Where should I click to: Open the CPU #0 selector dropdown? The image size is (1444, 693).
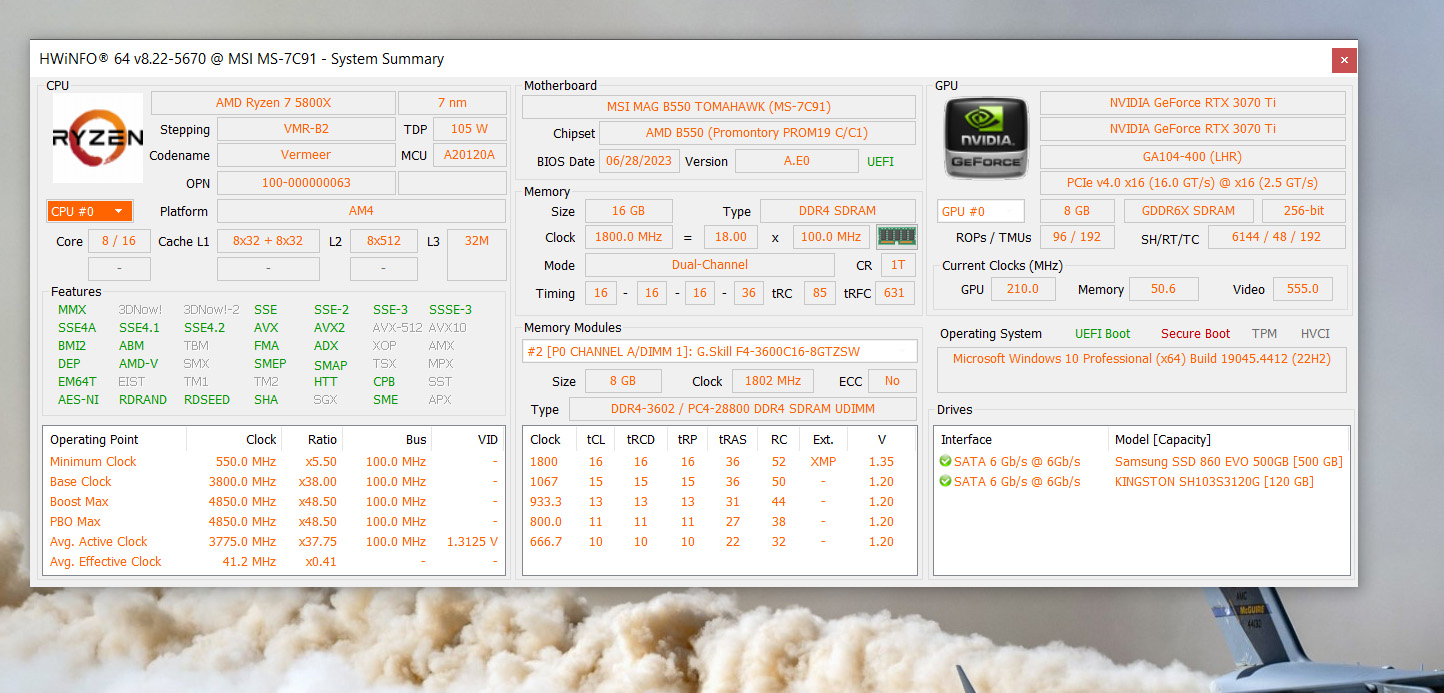click(x=89, y=211)
